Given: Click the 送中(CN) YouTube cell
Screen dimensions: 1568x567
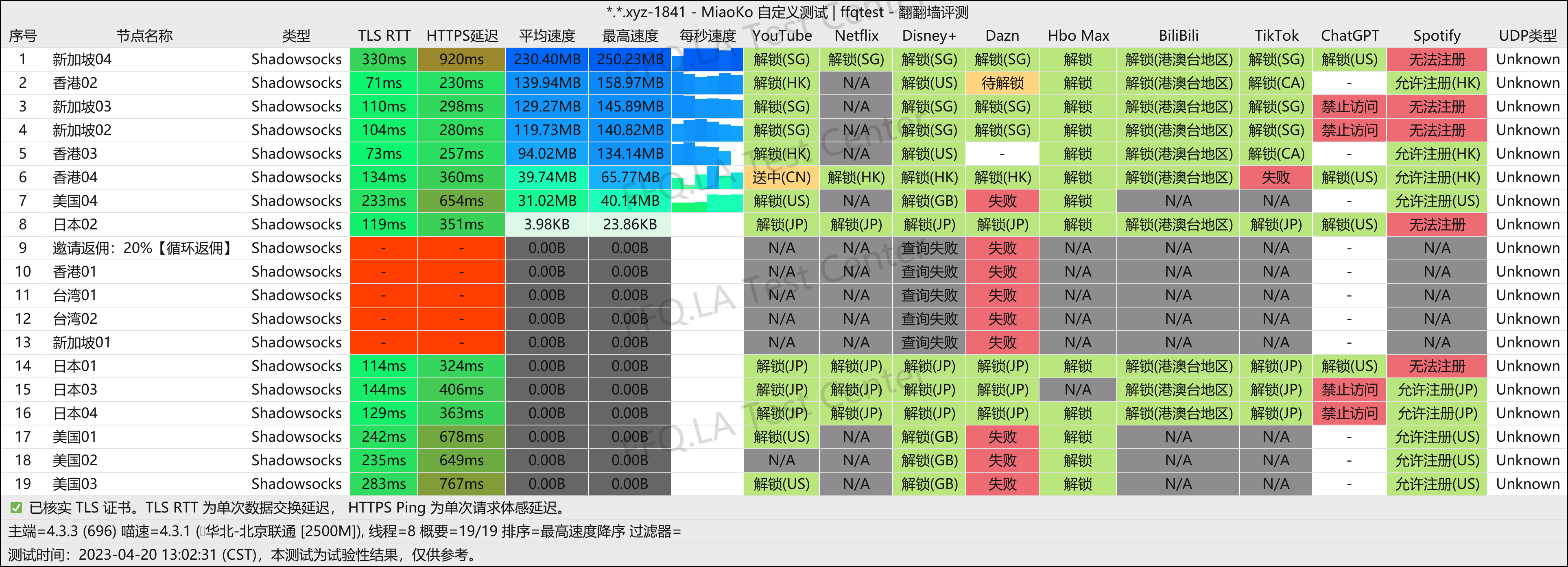Looking at the screenshot, I should click(x=782, y=177).
